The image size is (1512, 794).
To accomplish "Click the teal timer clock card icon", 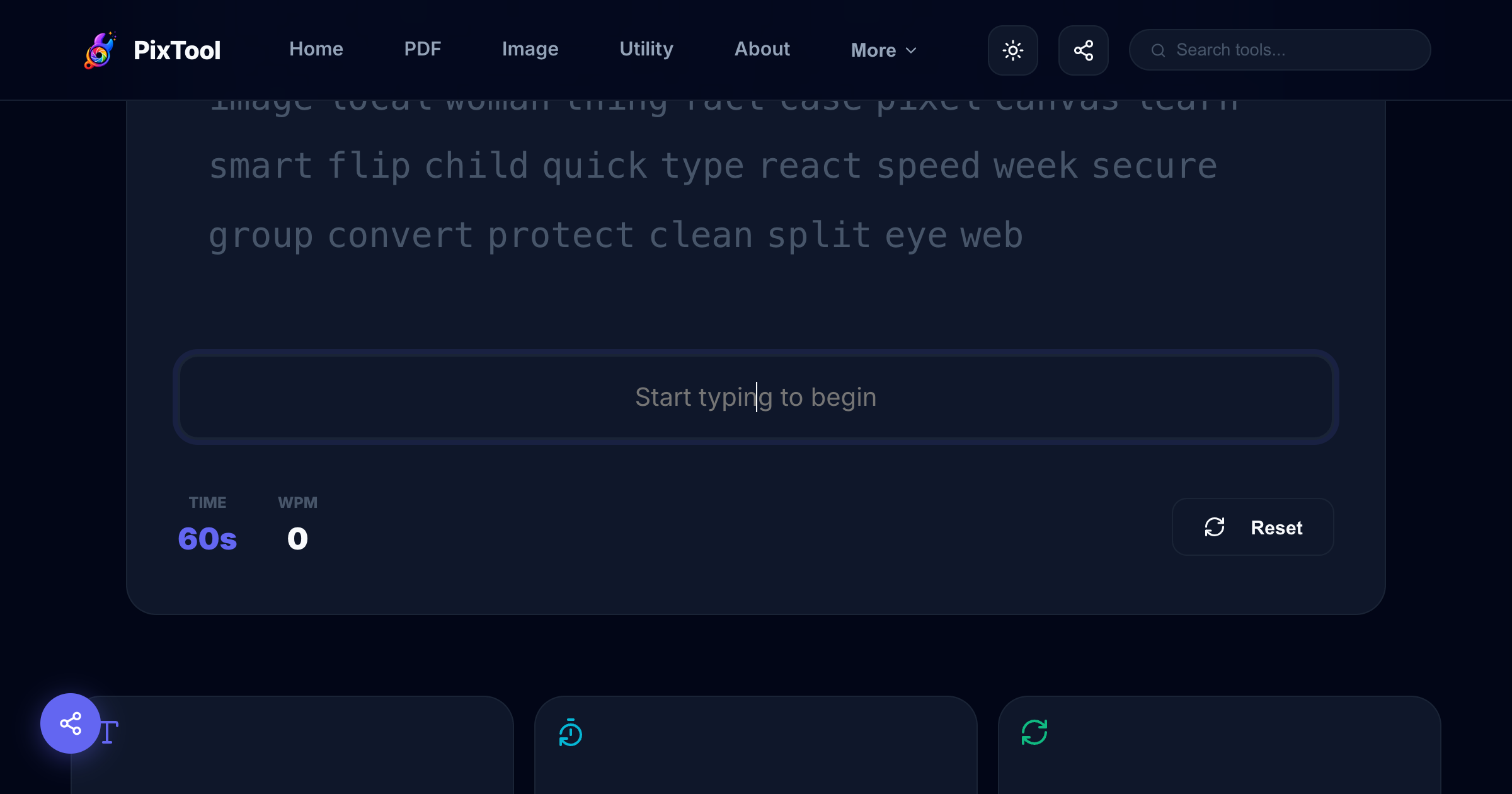I will click(x=571, y=733).
